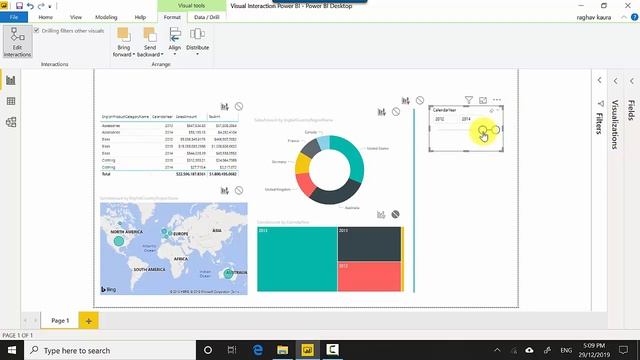Click the large teal treemap tile
Image resolution: width=640 pixels, height=360 pixels.
pos(297,259)
